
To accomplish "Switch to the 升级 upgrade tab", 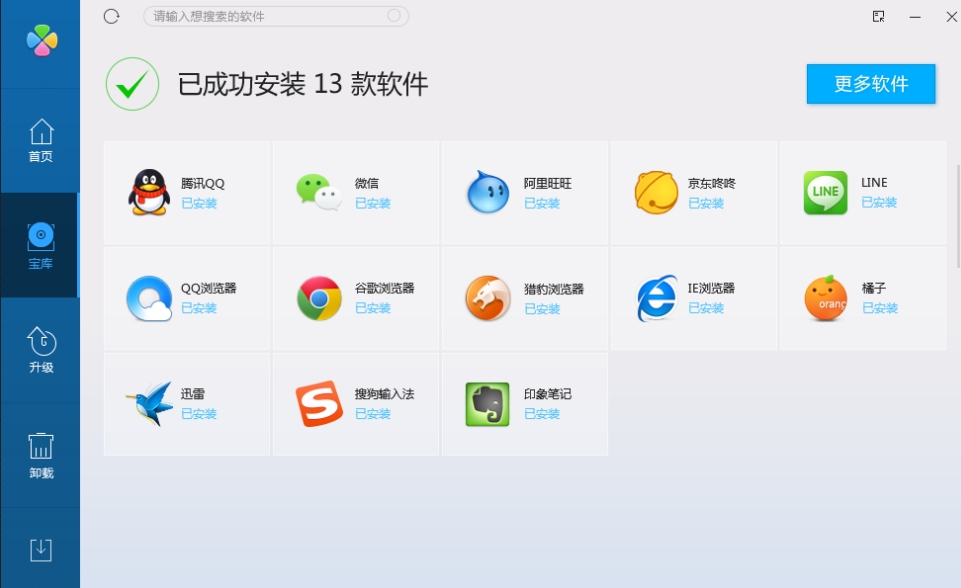I will (40, 350).
